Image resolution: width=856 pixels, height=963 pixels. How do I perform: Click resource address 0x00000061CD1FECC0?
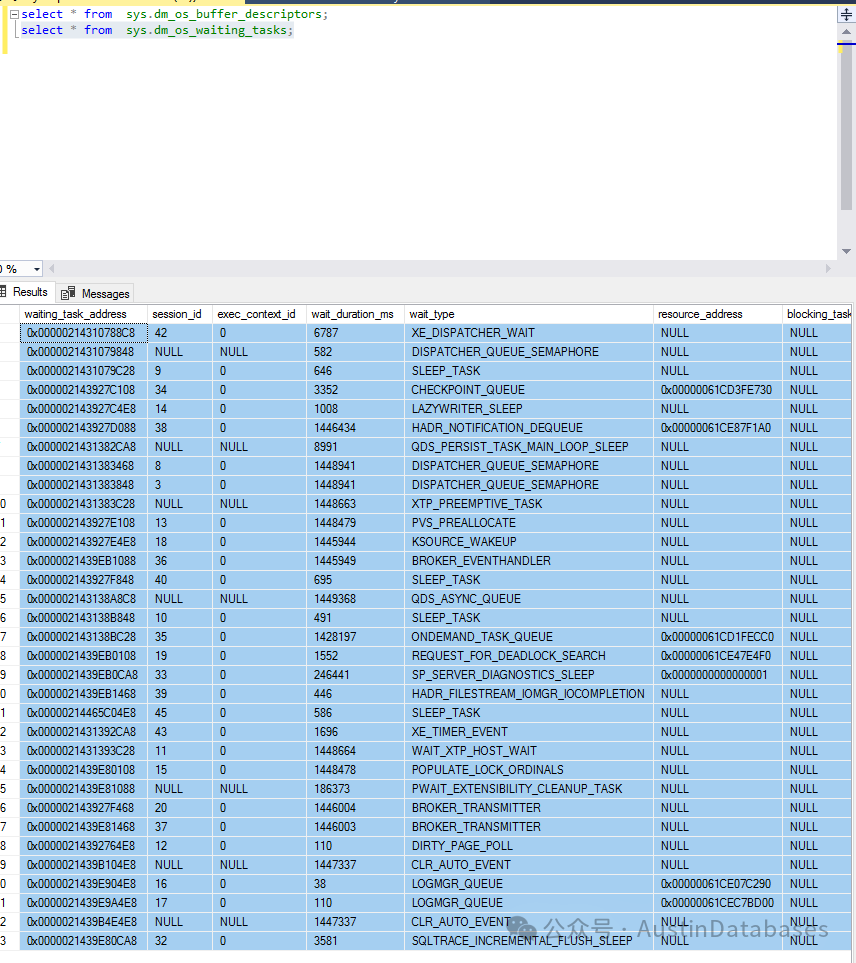[718, 637]
